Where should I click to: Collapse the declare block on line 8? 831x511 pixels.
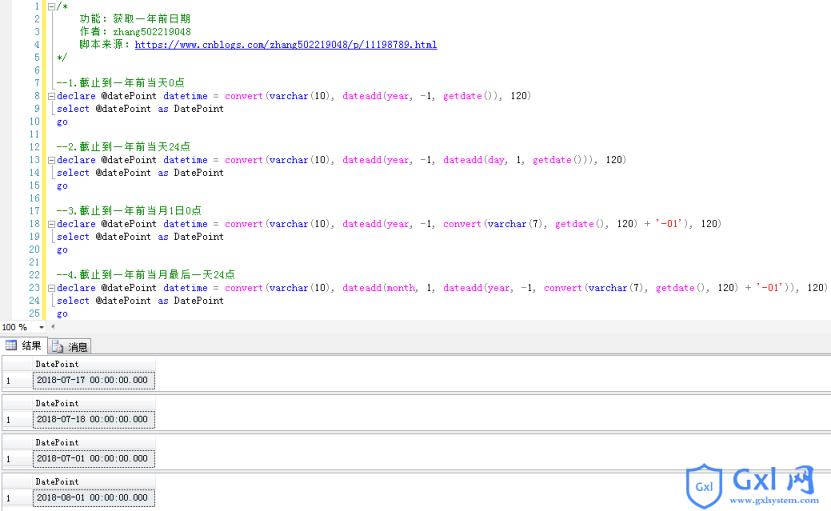pyautogui.click(x=51, y=96)
